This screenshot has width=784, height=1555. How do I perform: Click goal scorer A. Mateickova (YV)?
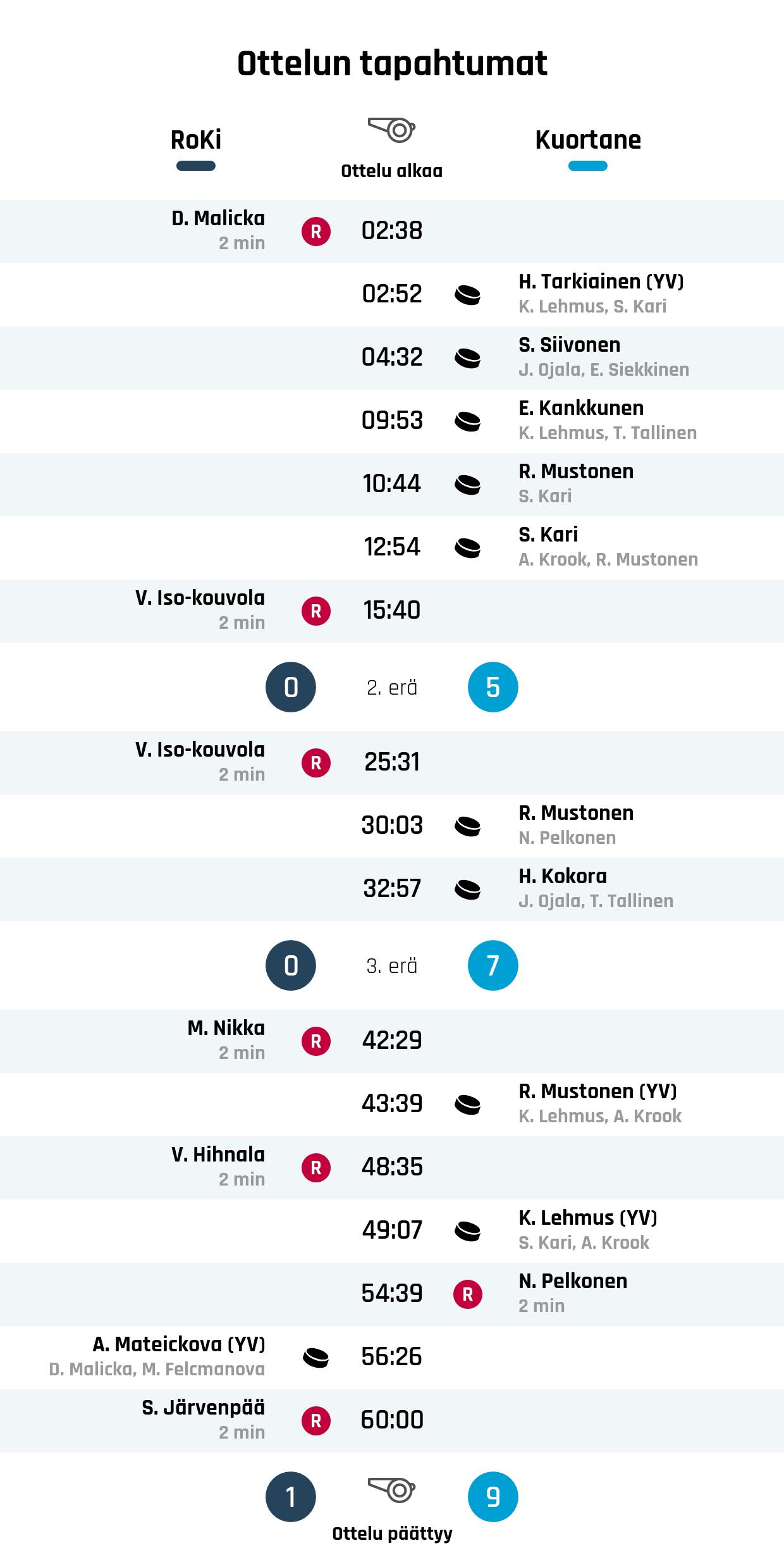pyautogui.click(x=179, y=1344)
